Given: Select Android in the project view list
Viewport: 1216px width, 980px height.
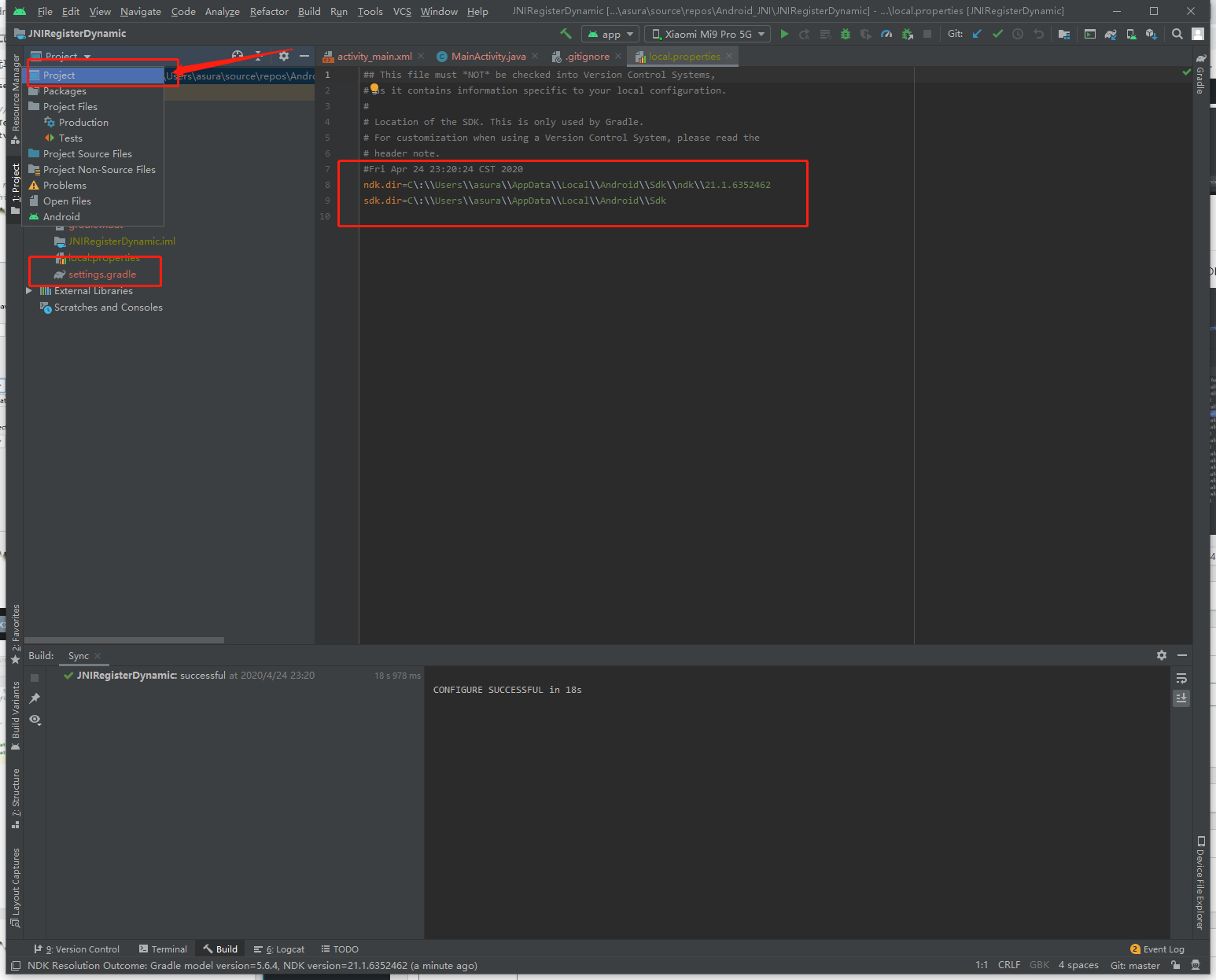Looking at the screenshot, I should 61,217.
